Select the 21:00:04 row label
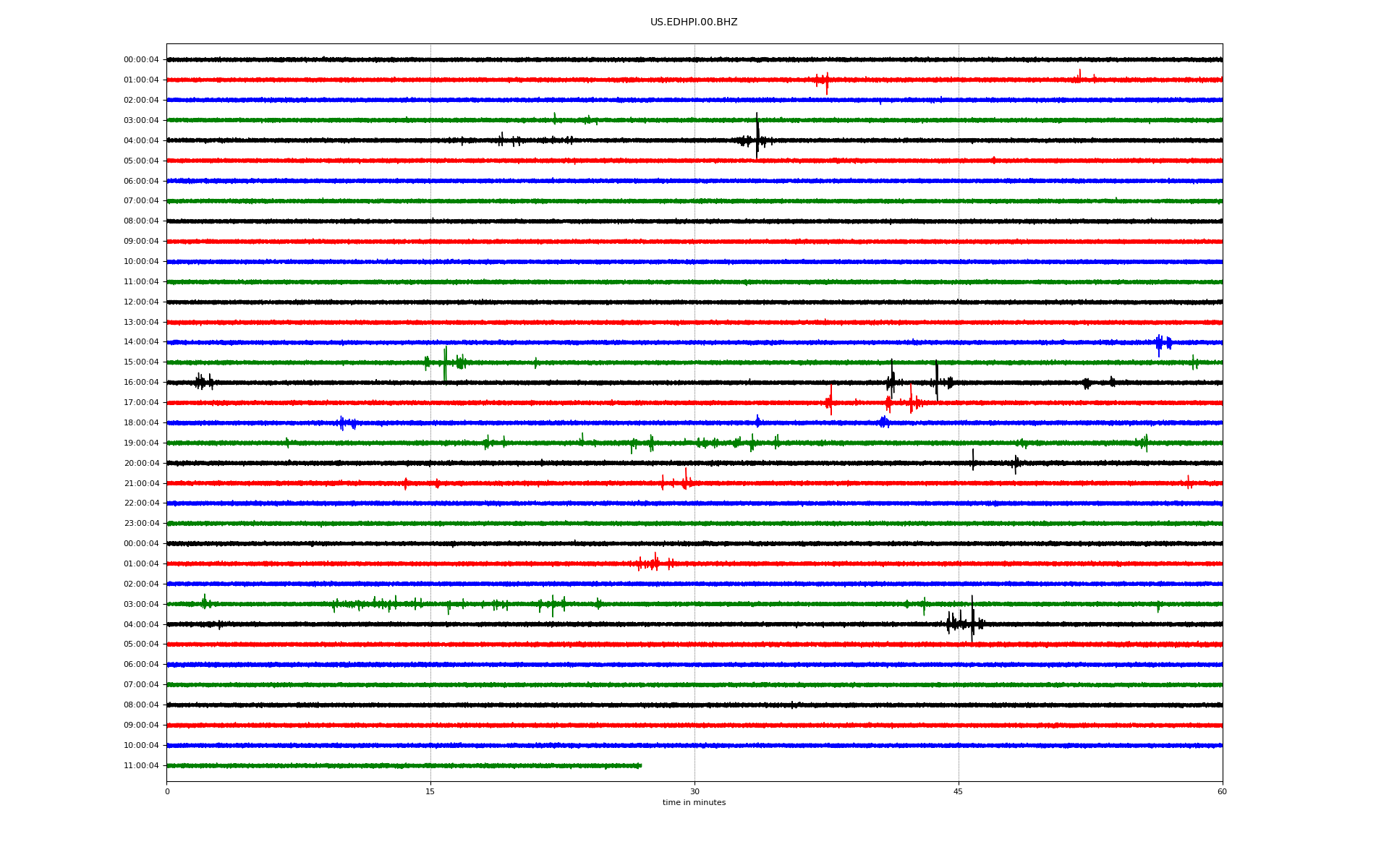1389x868 pixels. [141, 484]
